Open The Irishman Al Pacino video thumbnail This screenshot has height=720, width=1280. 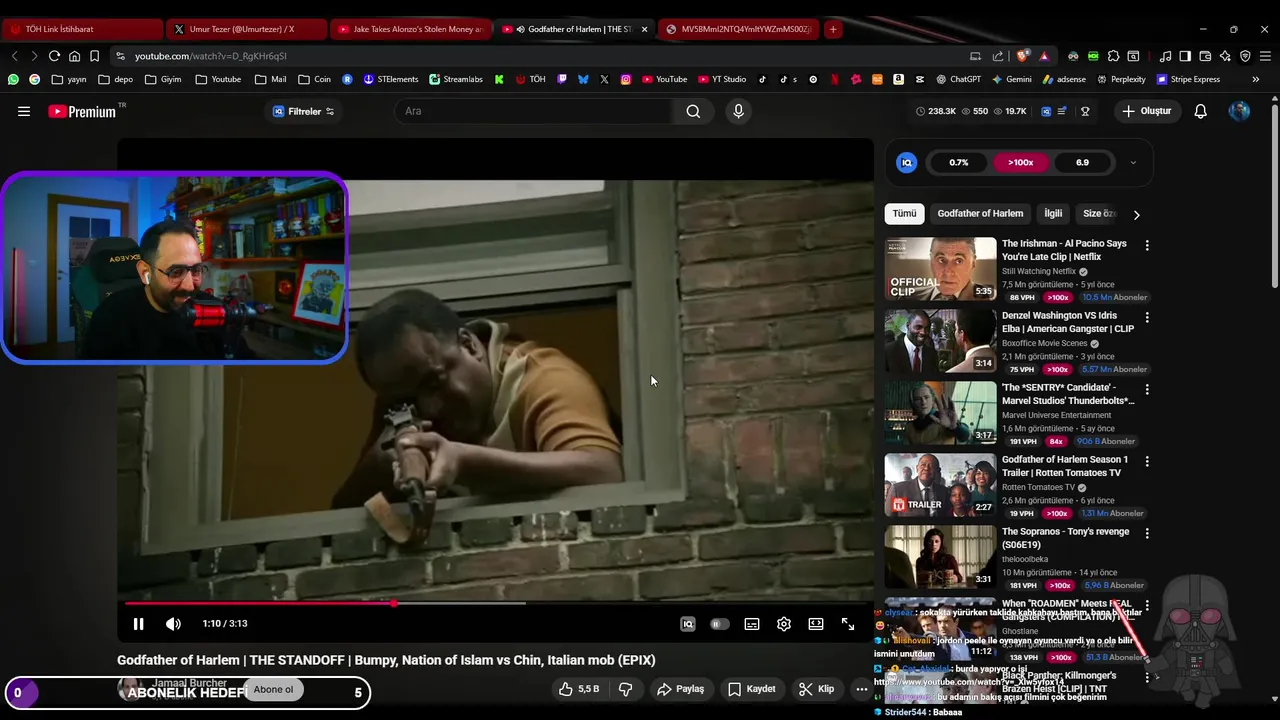coord(940,268)
